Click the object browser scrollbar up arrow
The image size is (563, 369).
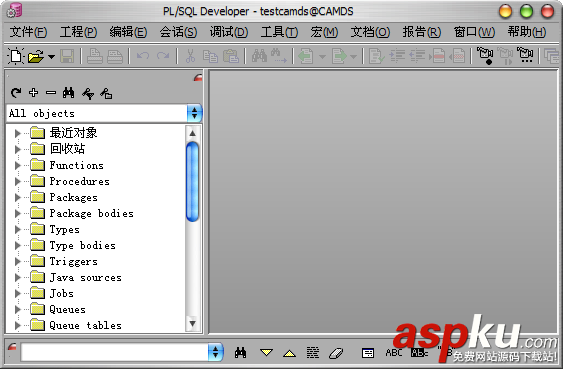click(x=192, y=133)
